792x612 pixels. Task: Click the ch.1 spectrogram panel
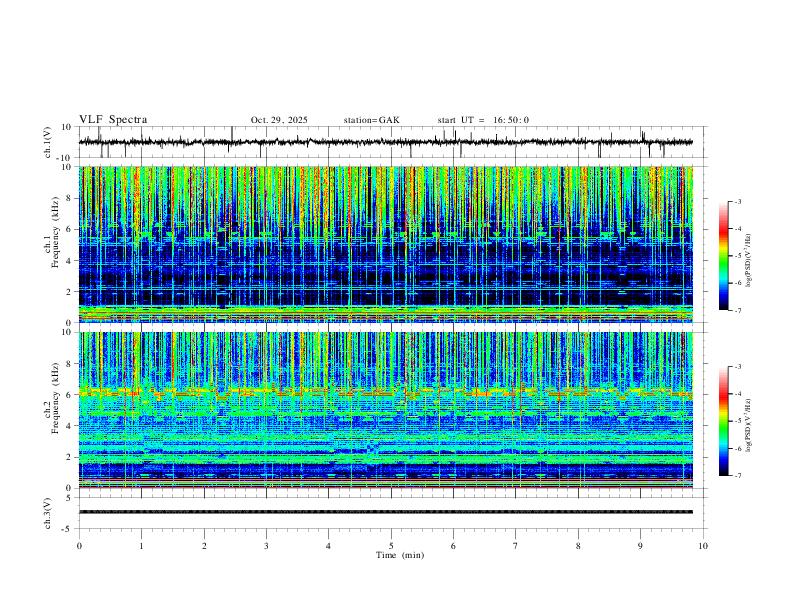(x=386, y=244)
